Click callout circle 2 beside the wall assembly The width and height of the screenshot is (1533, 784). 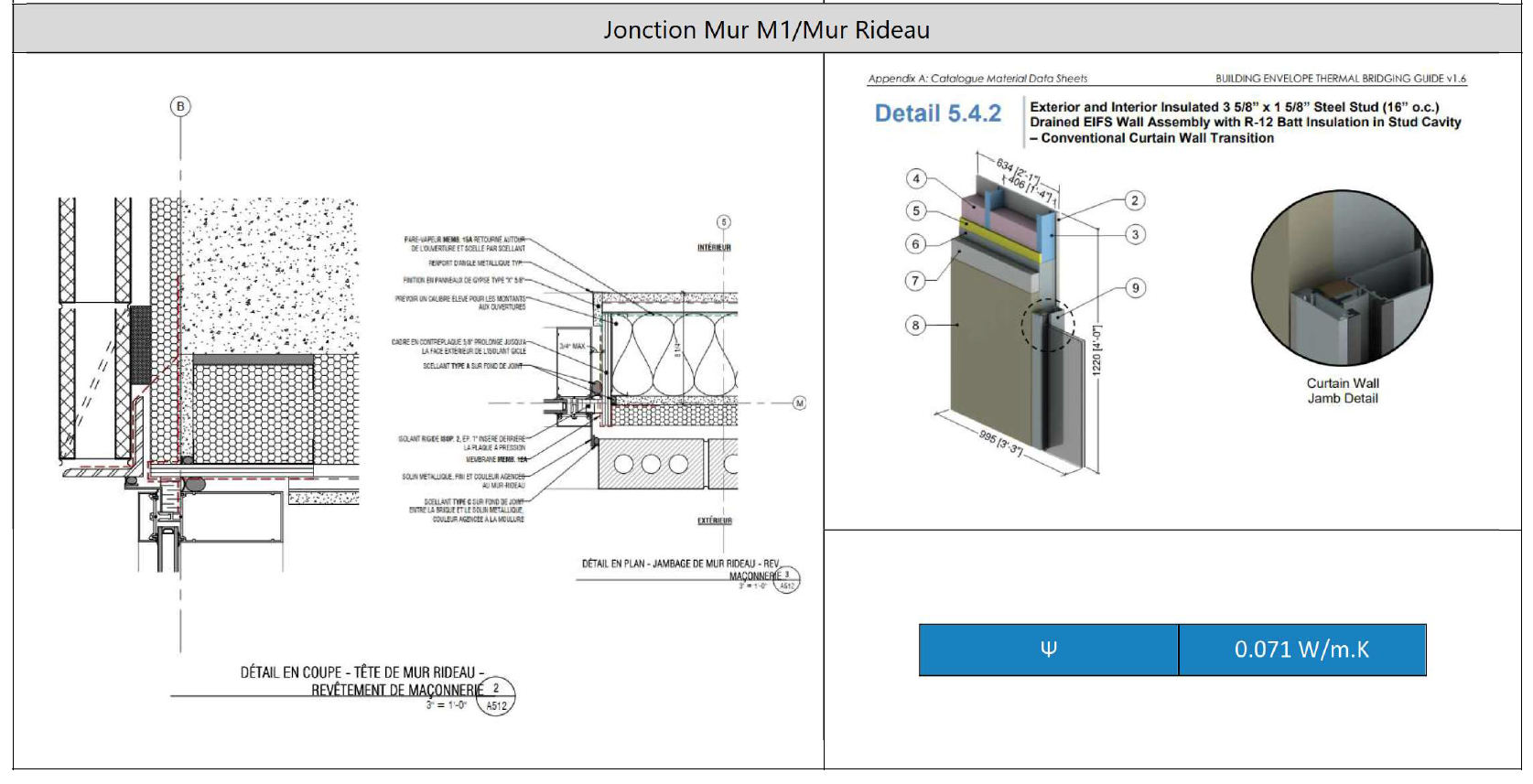(x=1135, y=200)
